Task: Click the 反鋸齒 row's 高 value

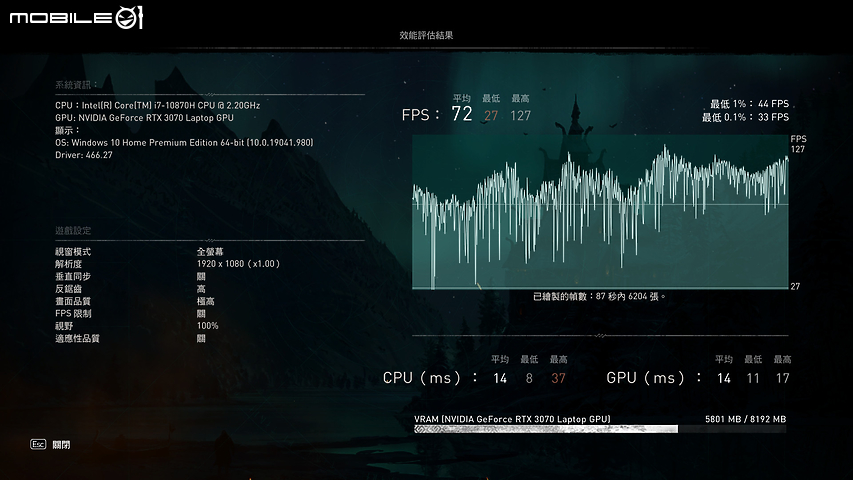Action: 201,289
